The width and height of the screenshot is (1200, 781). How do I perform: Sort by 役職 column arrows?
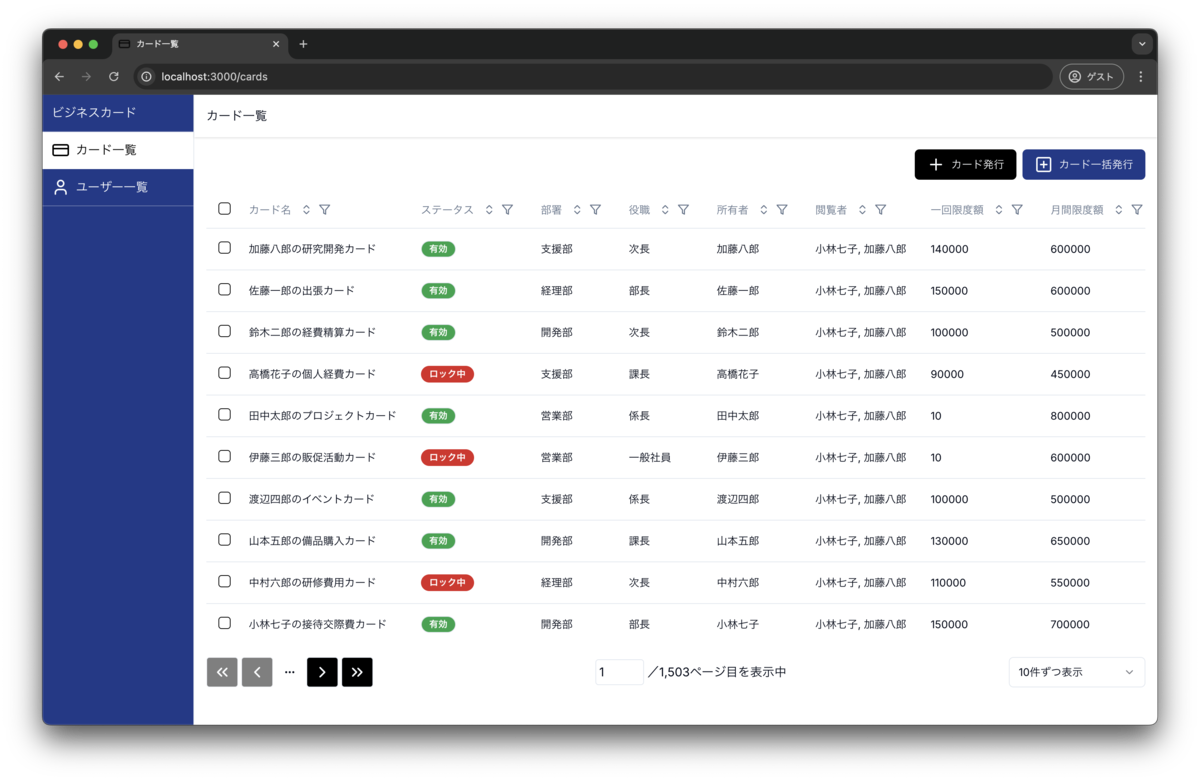[665, 210]
